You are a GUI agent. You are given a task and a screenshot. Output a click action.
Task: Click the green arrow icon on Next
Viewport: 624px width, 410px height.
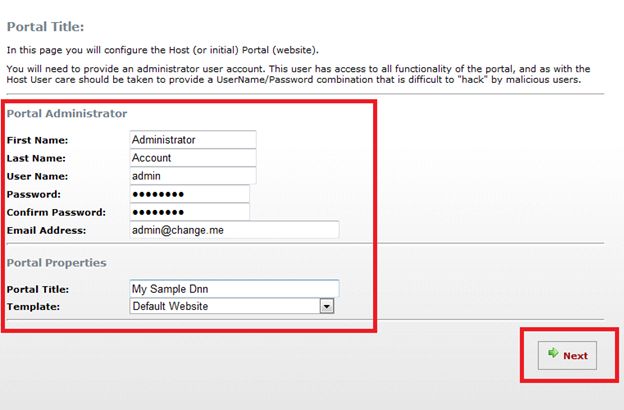click(551, 355)
